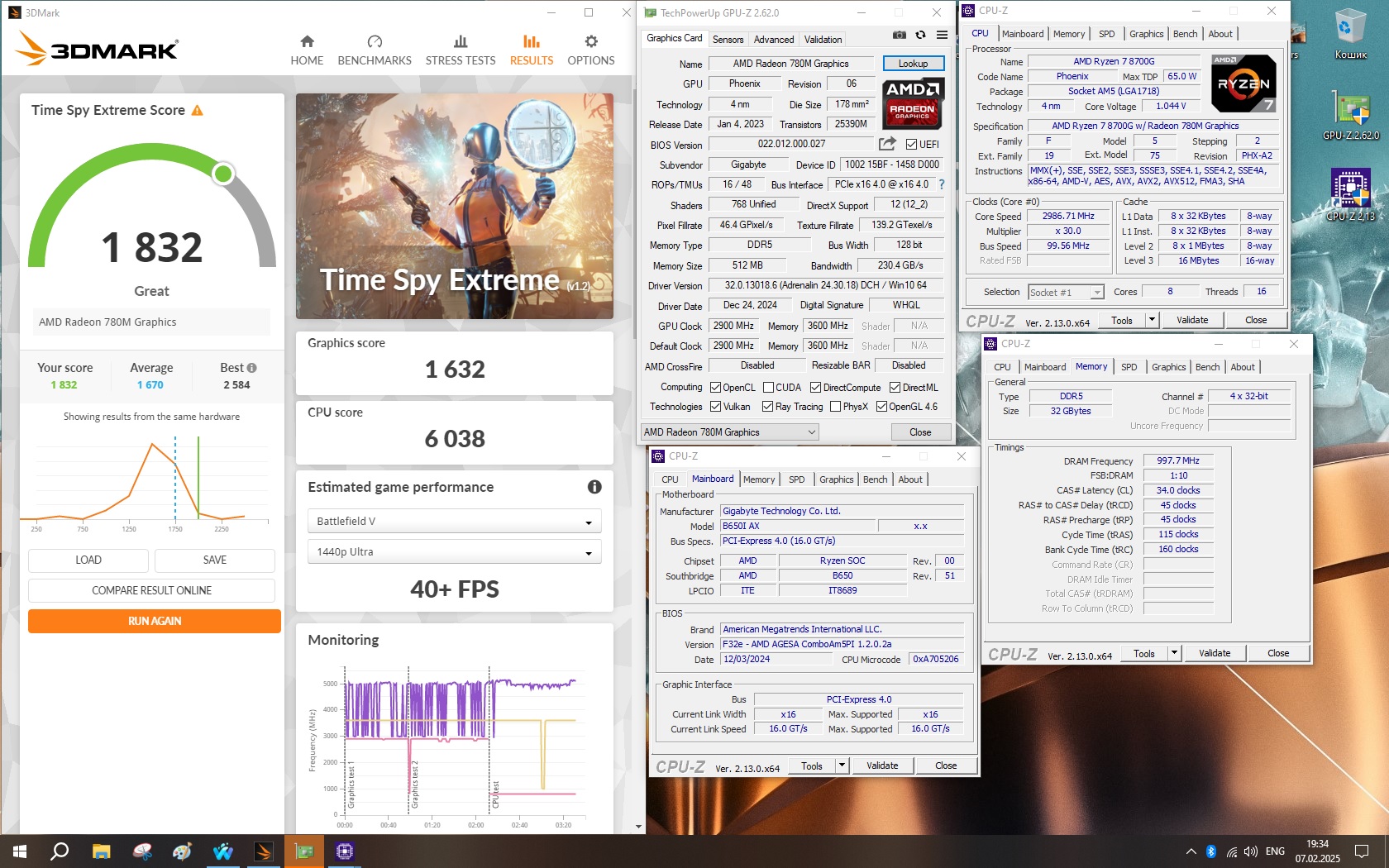The image size is (1389, 868).
Task: Switch to the RESULTS tab in 3DMark
Action: click(x=532, y=50)
